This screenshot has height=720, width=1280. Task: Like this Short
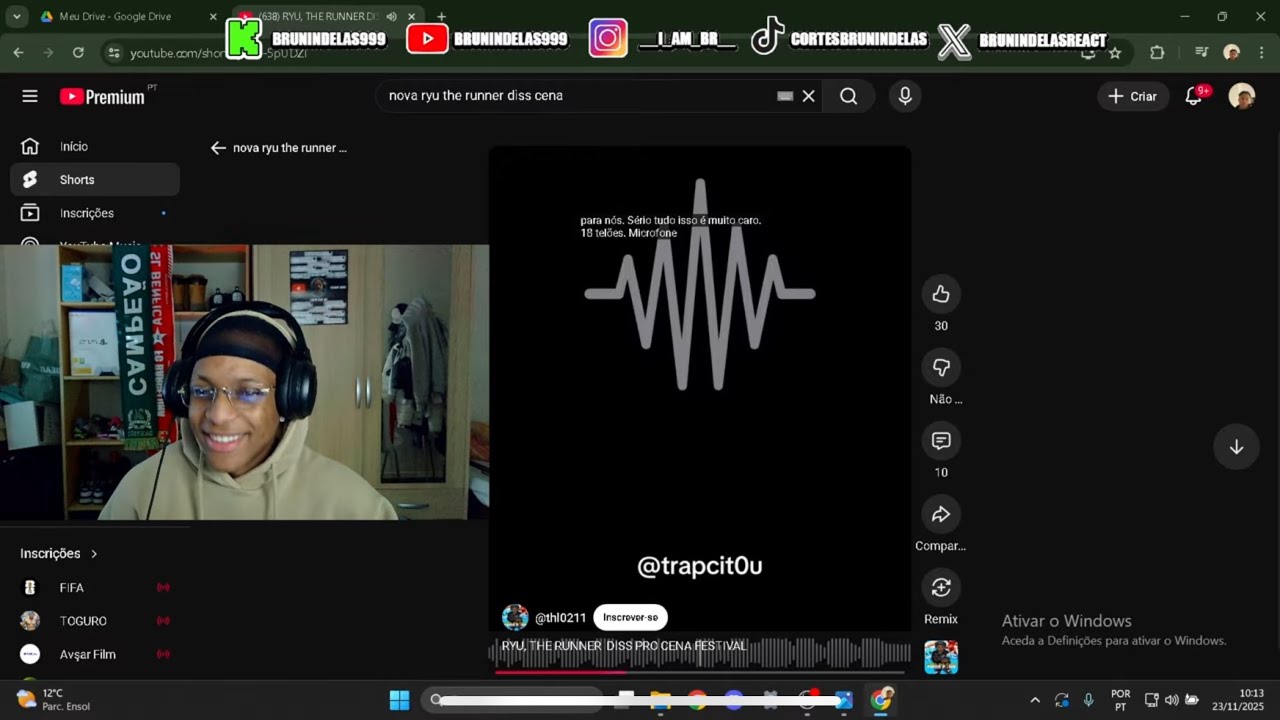pos(941,294)
